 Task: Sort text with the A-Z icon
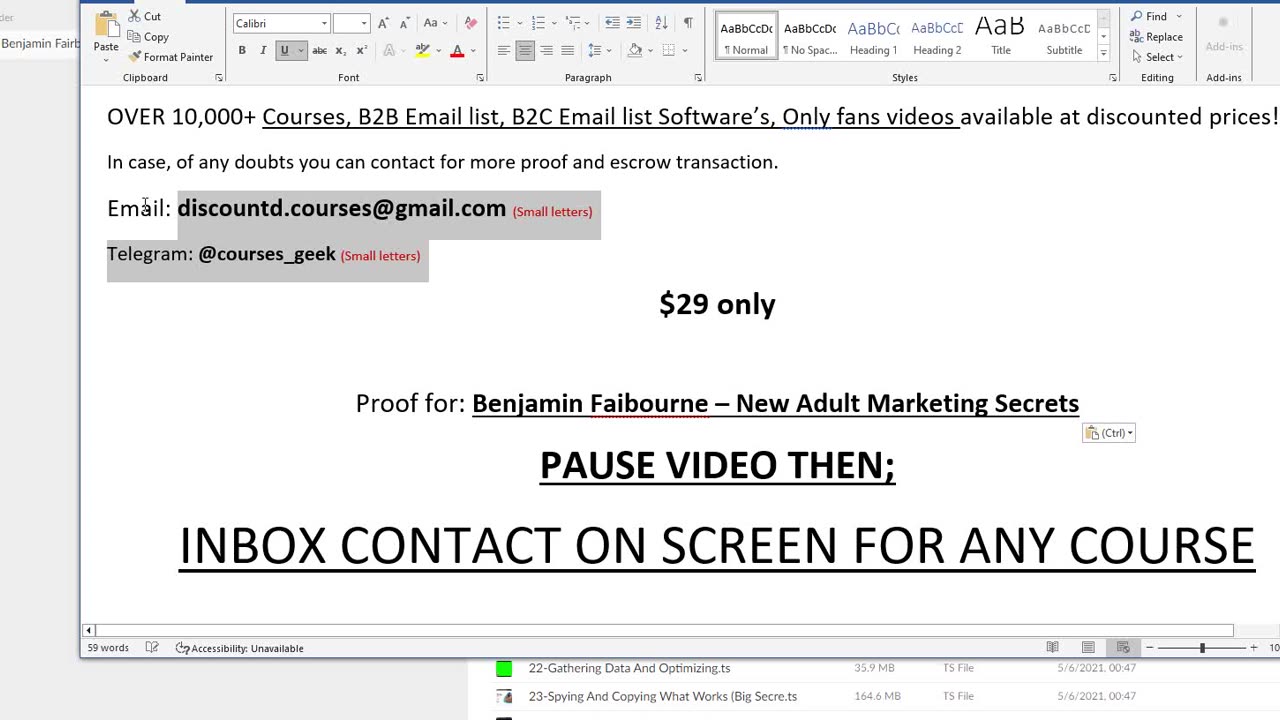661,23
